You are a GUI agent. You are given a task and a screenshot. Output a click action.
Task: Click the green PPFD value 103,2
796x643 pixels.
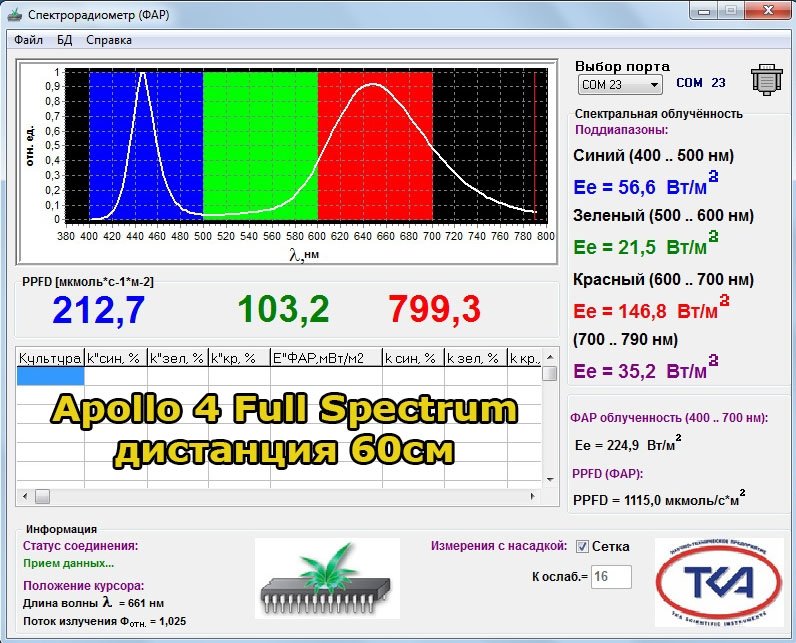click(284, 309)
